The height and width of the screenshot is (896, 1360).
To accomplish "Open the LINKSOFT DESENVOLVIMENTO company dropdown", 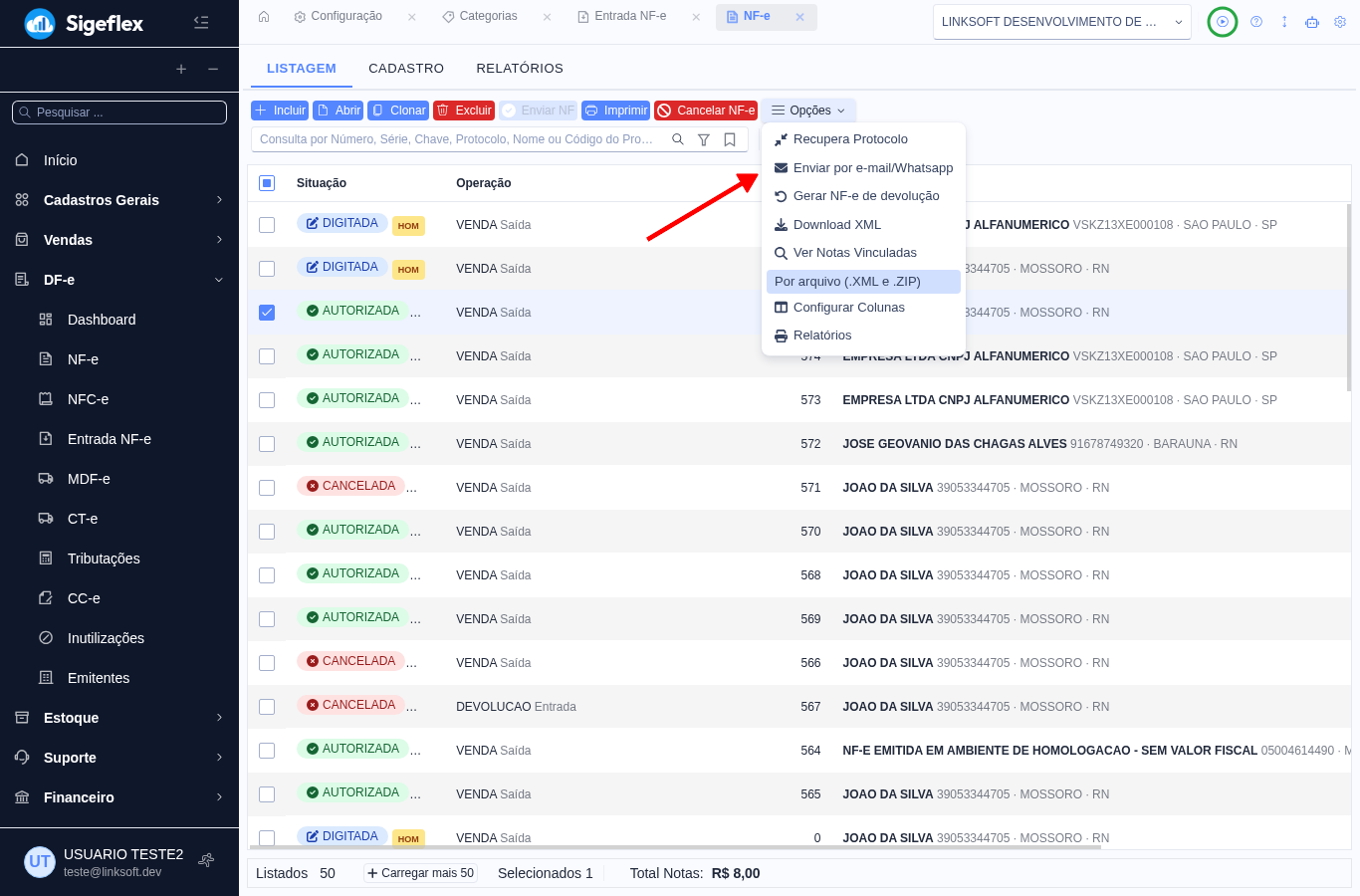I will pos(1062,22).
